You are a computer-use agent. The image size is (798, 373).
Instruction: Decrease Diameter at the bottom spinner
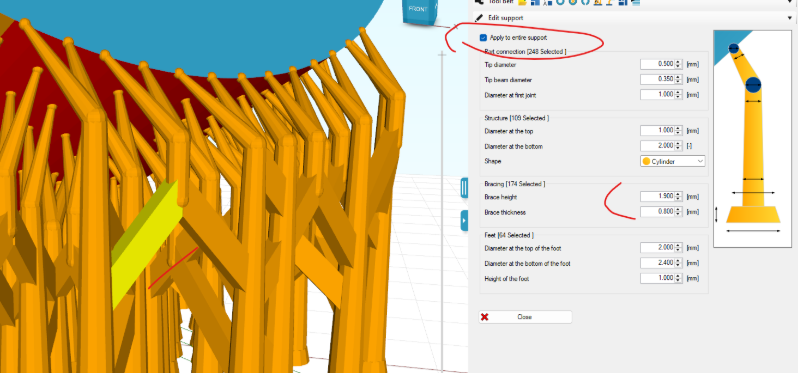(x=678, y=149)
